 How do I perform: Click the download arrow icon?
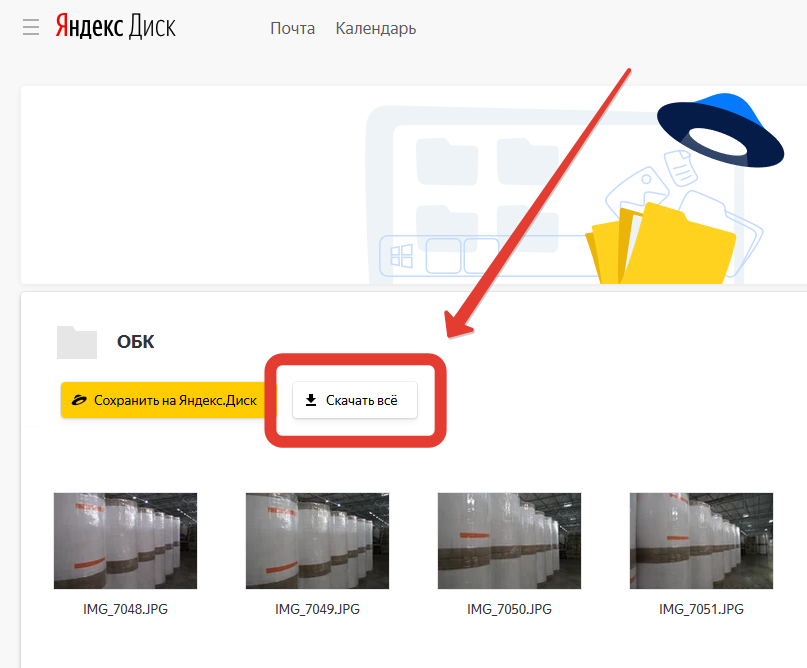(x=311, y=400)
